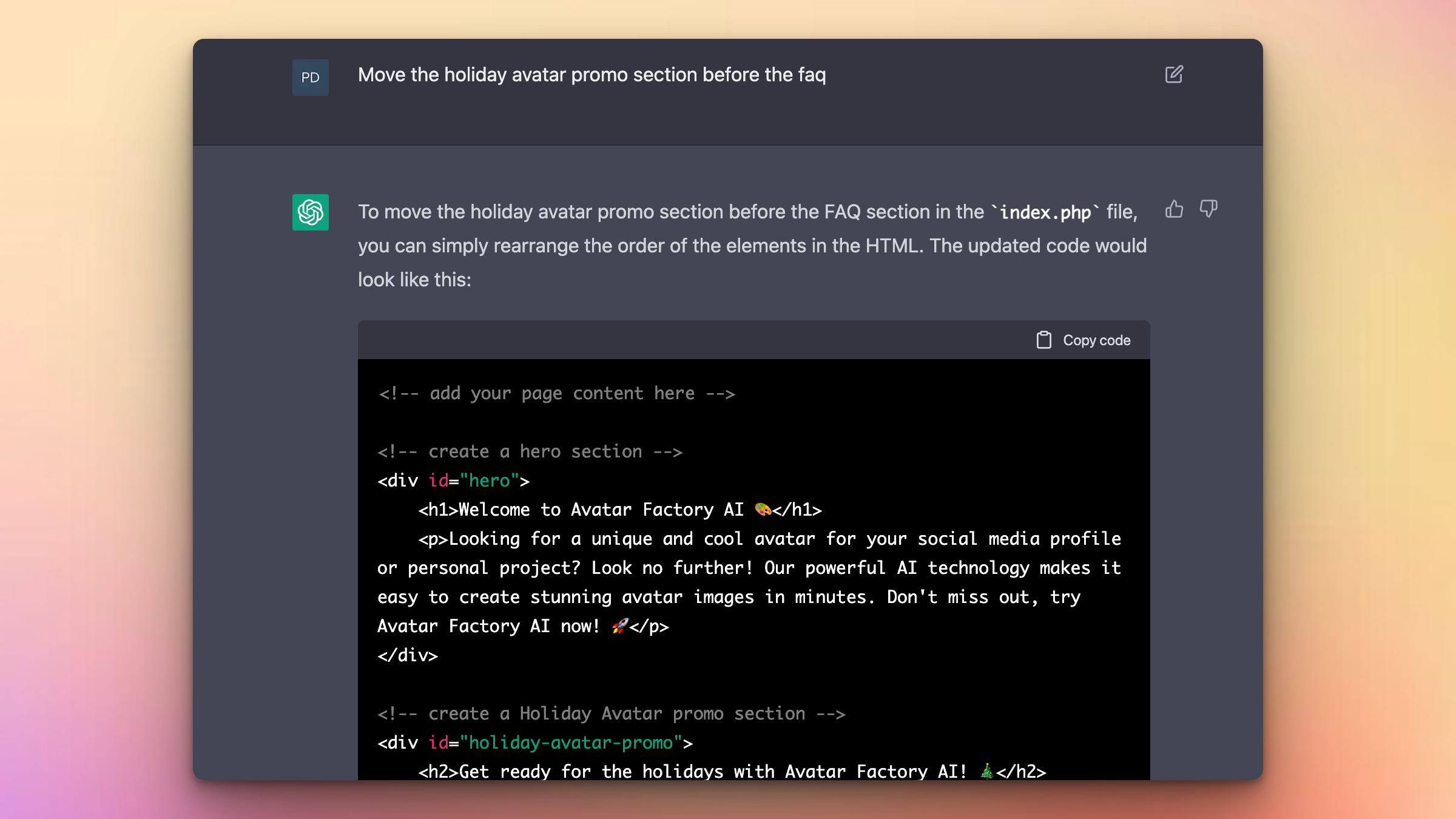This screenshot has height=819, width=1456.
Task: Click the palette emoji in the h1 line
Action: (x=763, y=510)
